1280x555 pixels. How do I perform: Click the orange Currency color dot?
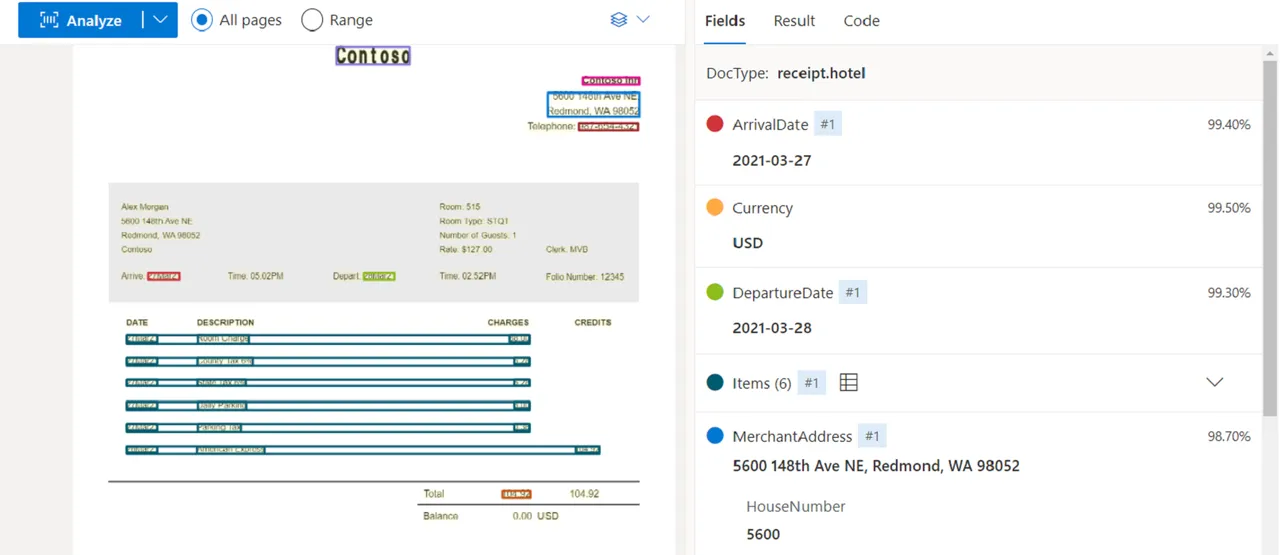pos(715,207)
